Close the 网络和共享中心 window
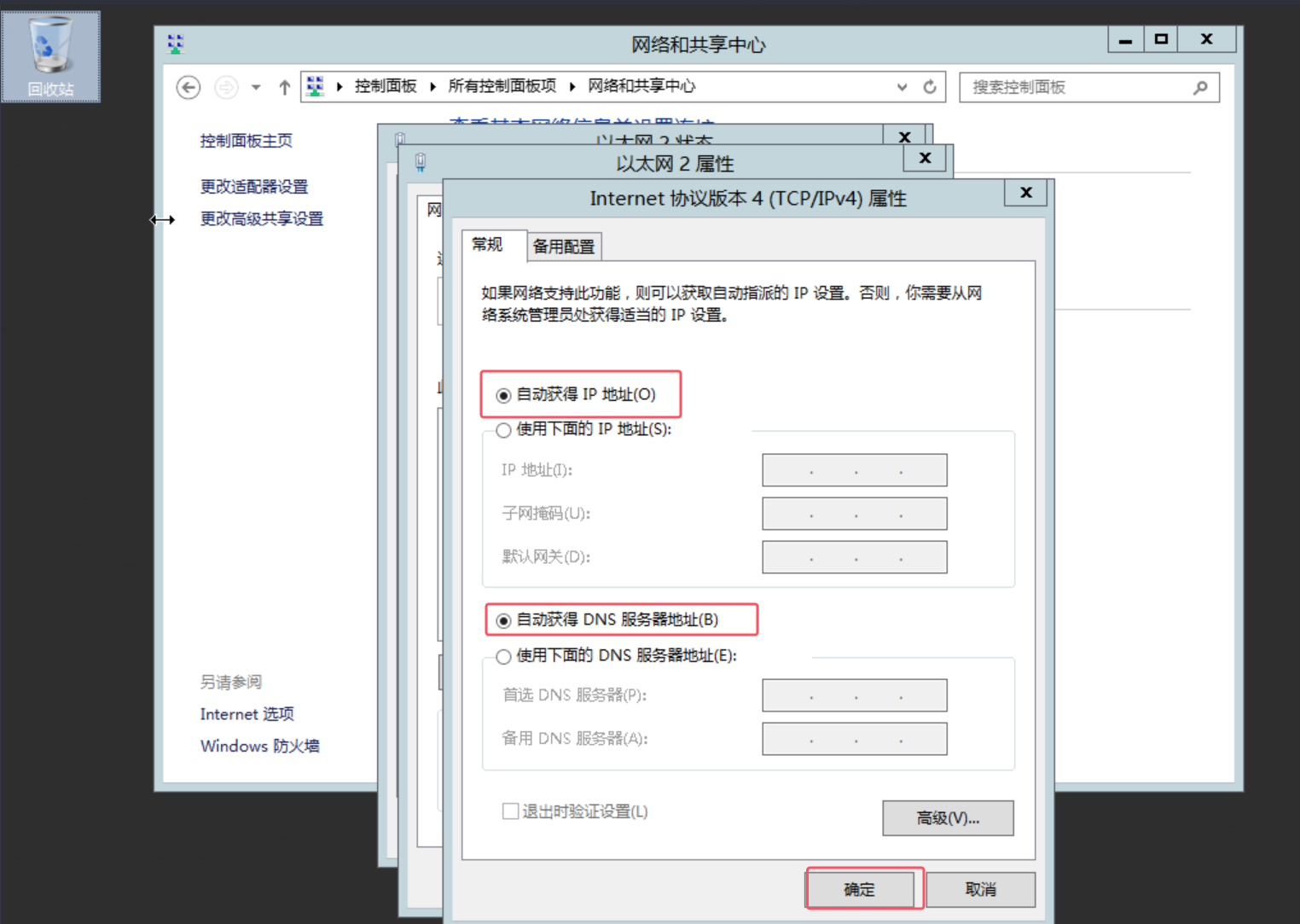The width and height of the screenshot is (1300, 924). pyautogui.click(x=1206, y=39)
